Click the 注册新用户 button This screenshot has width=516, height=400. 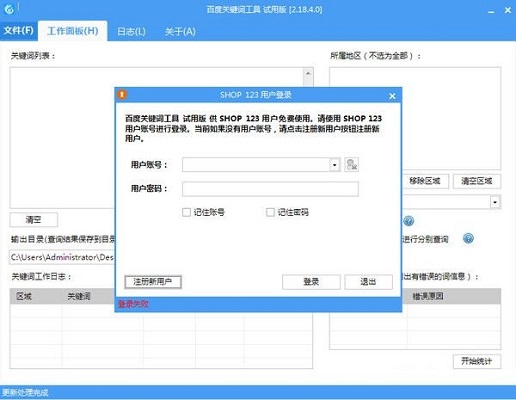[x=153, y=282]
